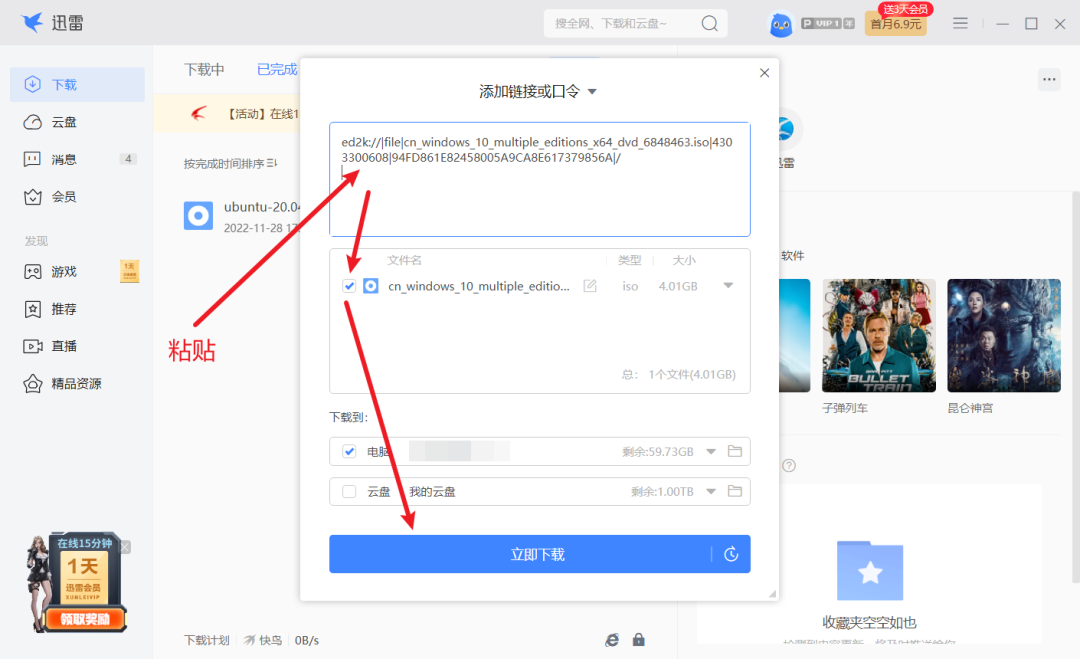Screen dimensions: 1080x659
Task: Click the 快鸟 speed-up icon
Action: pyautogui.click(x=249, y=640)
